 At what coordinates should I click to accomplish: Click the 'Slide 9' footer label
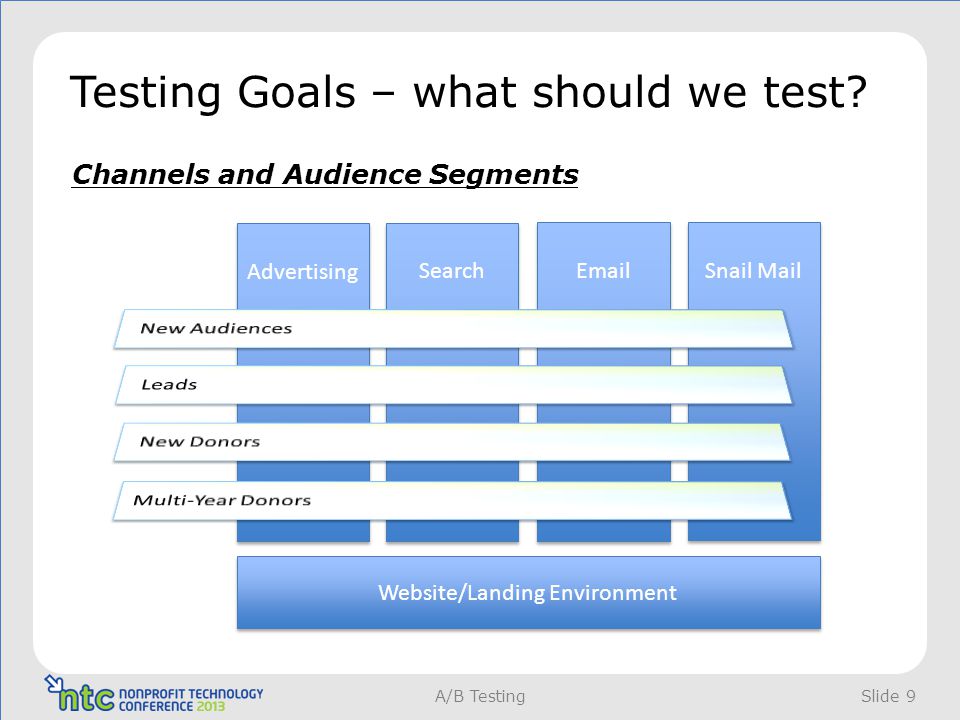pyautogui.click(x=888, y=696)
